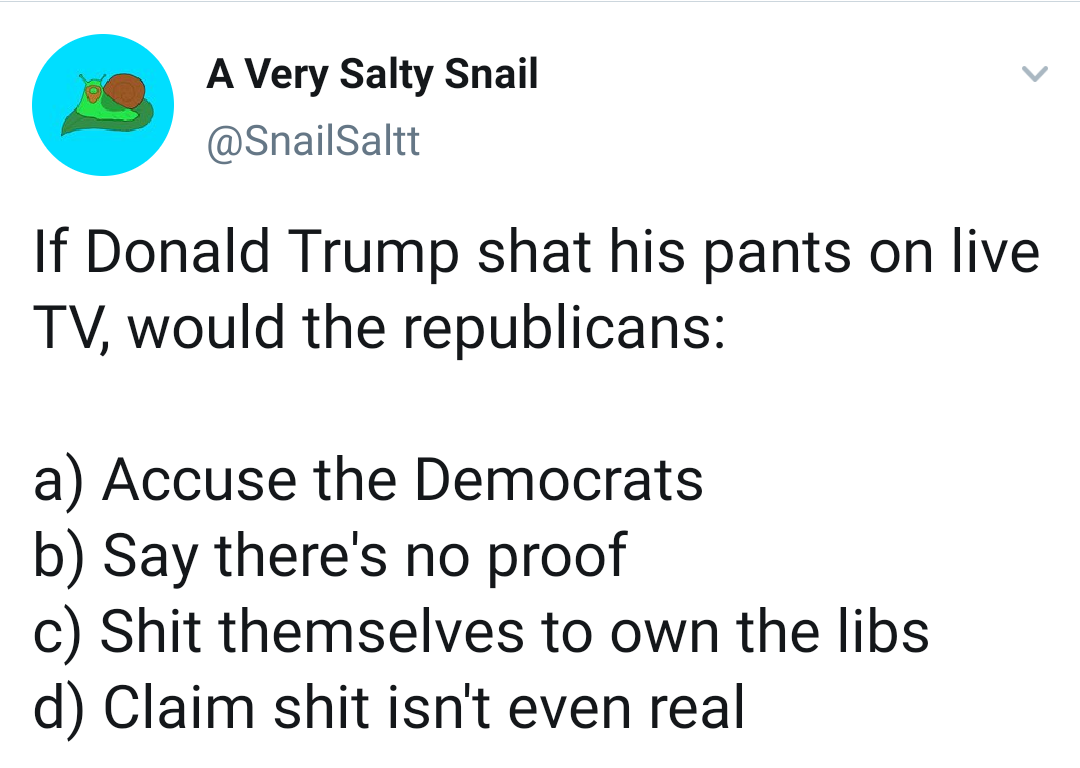1080x768 pixels.
Task: Click the word 'Democrats' in option a
Action: tap(559, 480)
